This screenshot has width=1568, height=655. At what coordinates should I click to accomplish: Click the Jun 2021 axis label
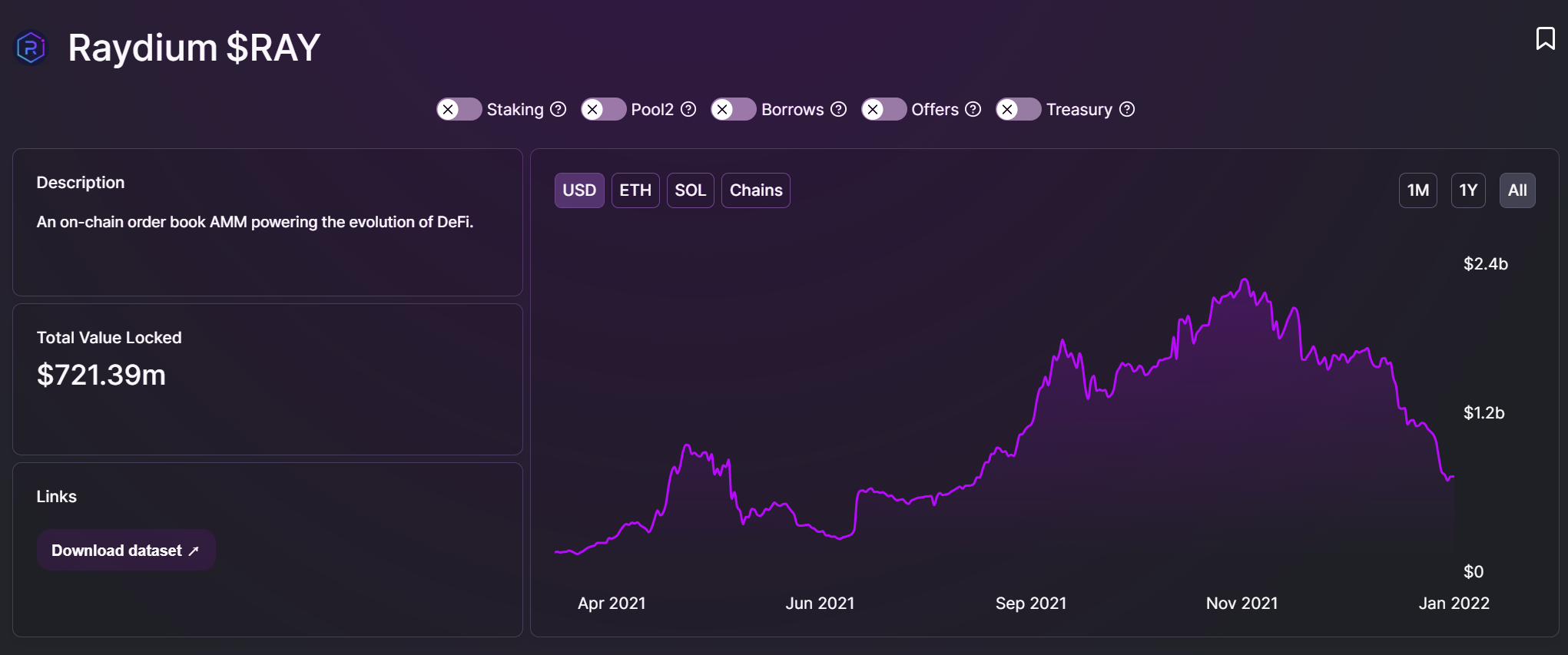click(x=820, y=604)
